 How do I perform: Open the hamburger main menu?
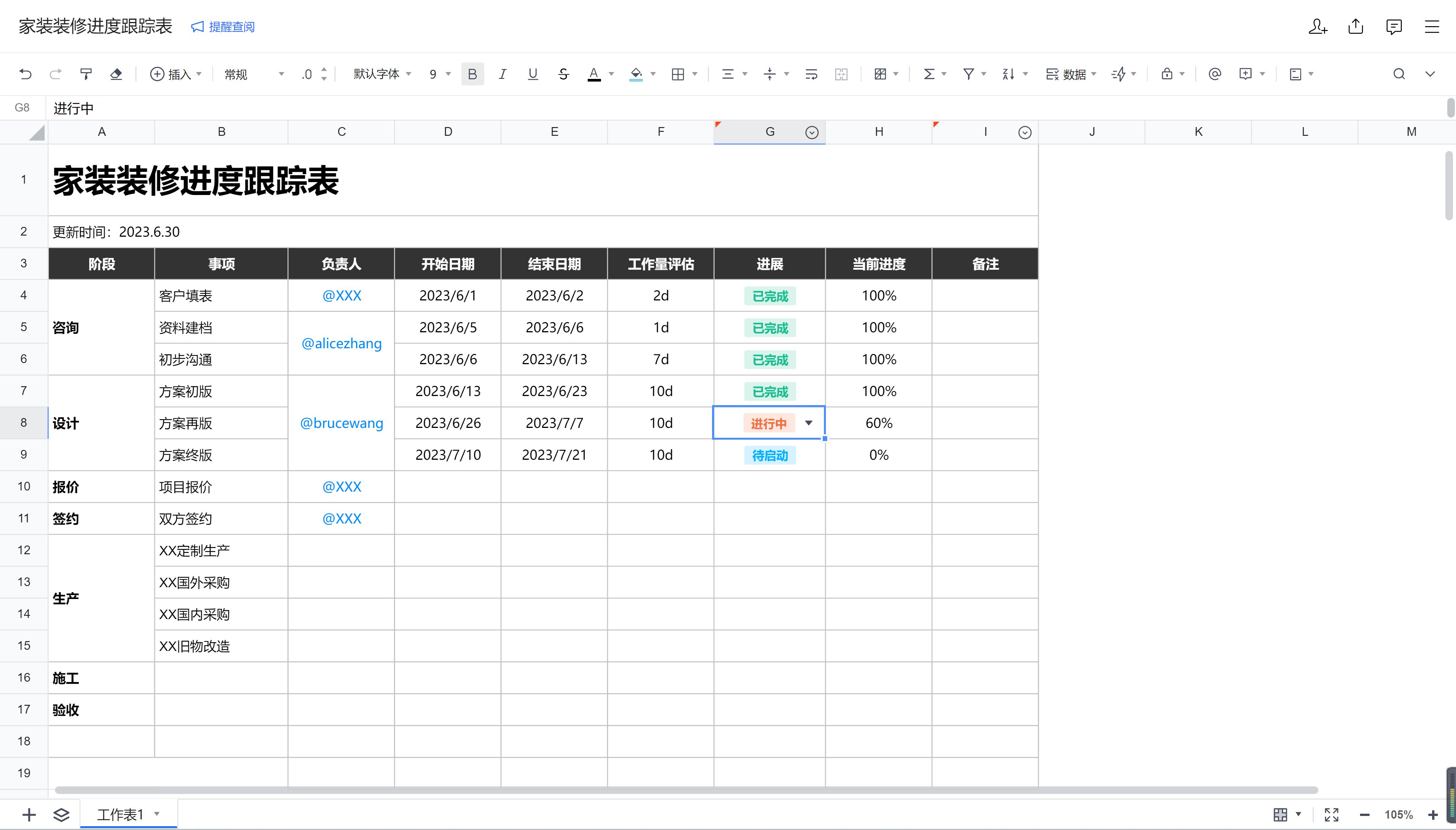[x=1432, y=27]
